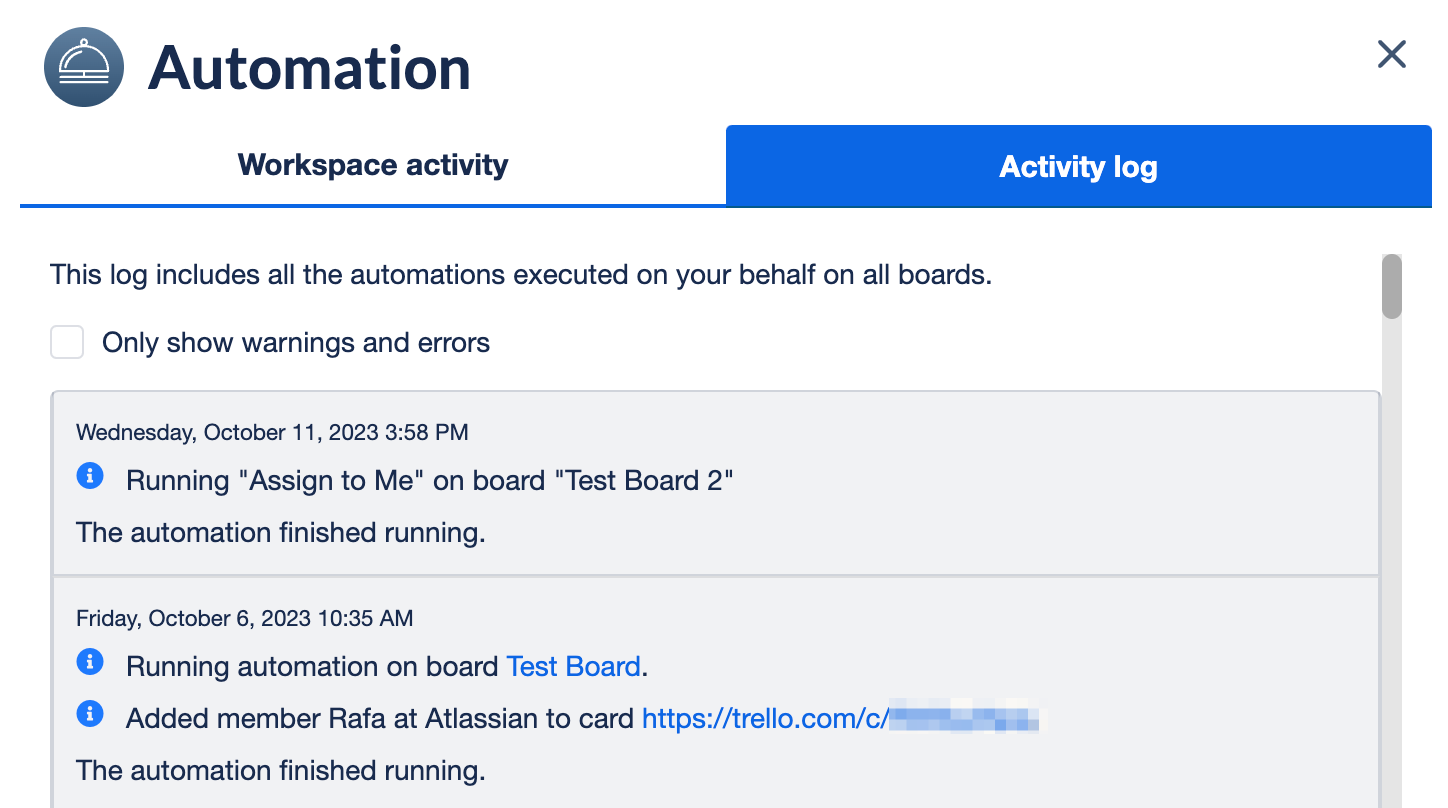Click info icon beside "Running automation on board"
The image size is (1448, 808).
[x=90, y=662]
